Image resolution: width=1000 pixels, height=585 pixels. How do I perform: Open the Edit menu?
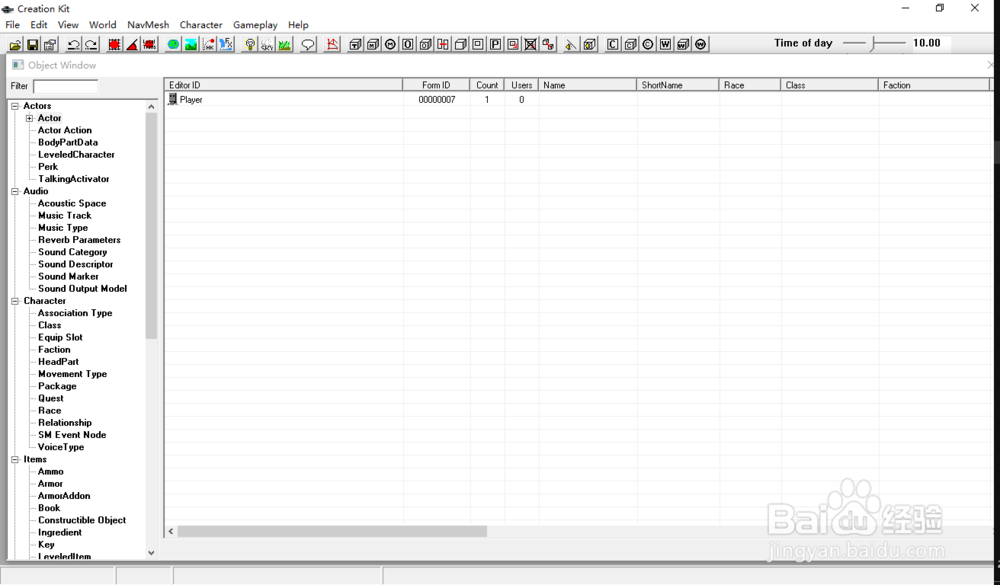click(38, 25)
